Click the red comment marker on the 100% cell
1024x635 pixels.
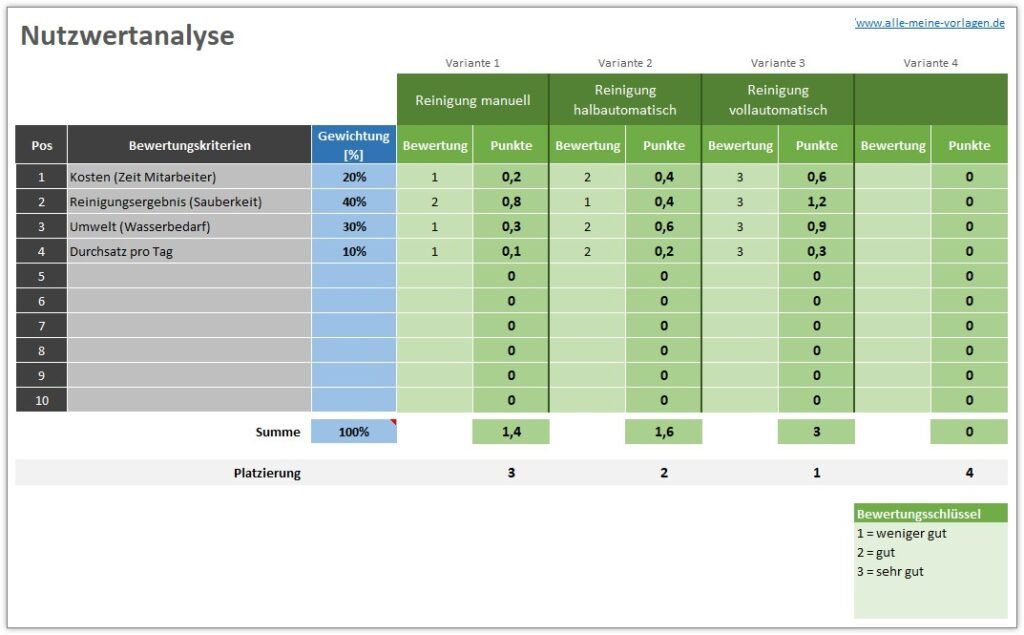coord(393,423)
